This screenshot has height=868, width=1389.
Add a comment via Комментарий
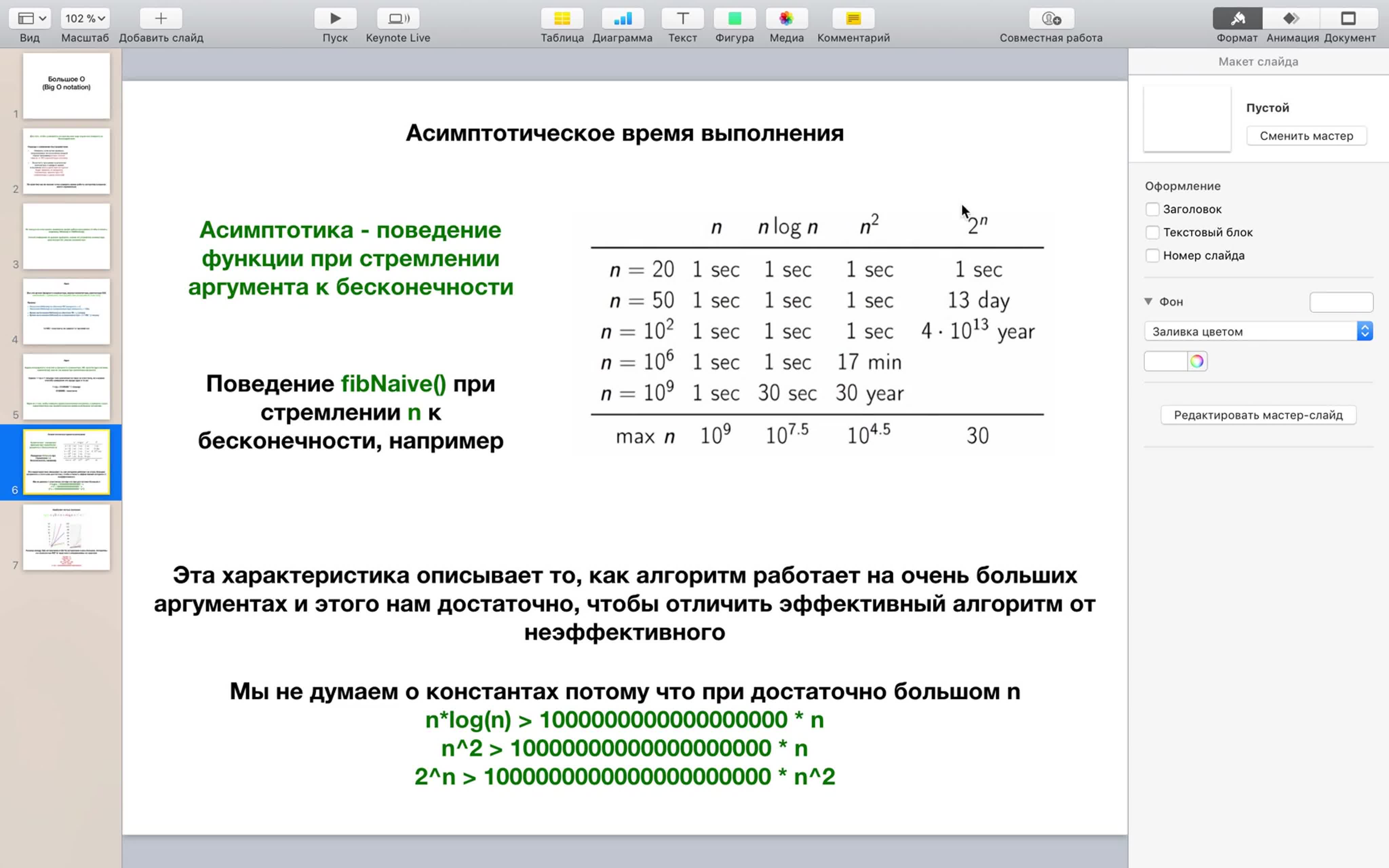(x=854, y=18)
